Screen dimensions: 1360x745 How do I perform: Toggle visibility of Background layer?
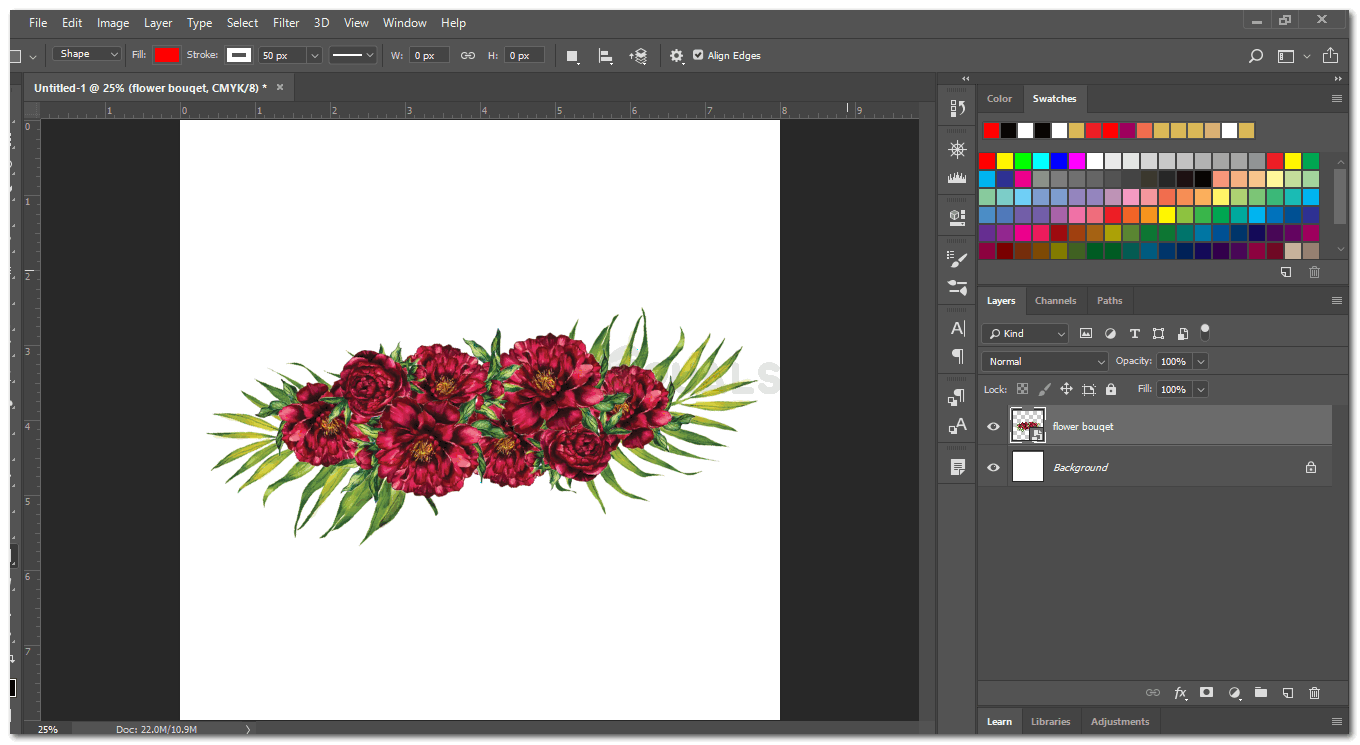(993, 467)
